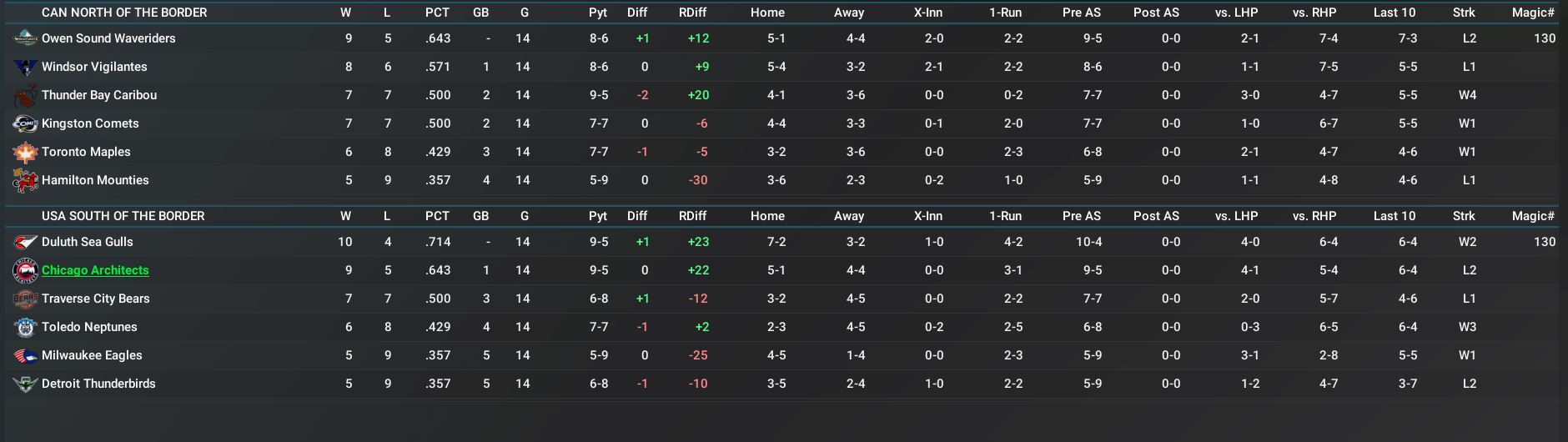
Task: Sort North division by PCT column
Action: pyautogui.click(x=437, y=13)
